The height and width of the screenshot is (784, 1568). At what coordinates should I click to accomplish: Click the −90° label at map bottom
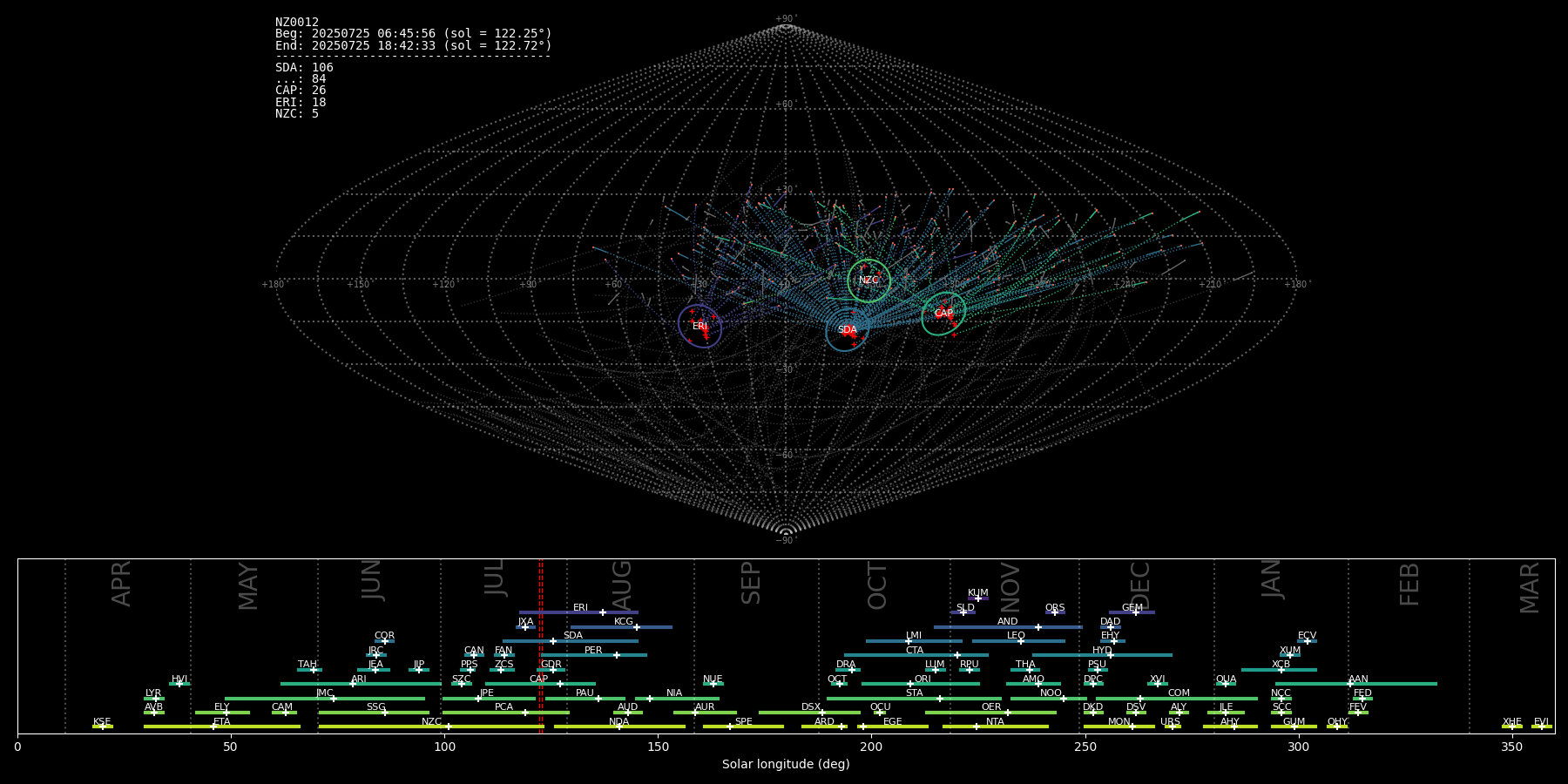pos(786,540)
